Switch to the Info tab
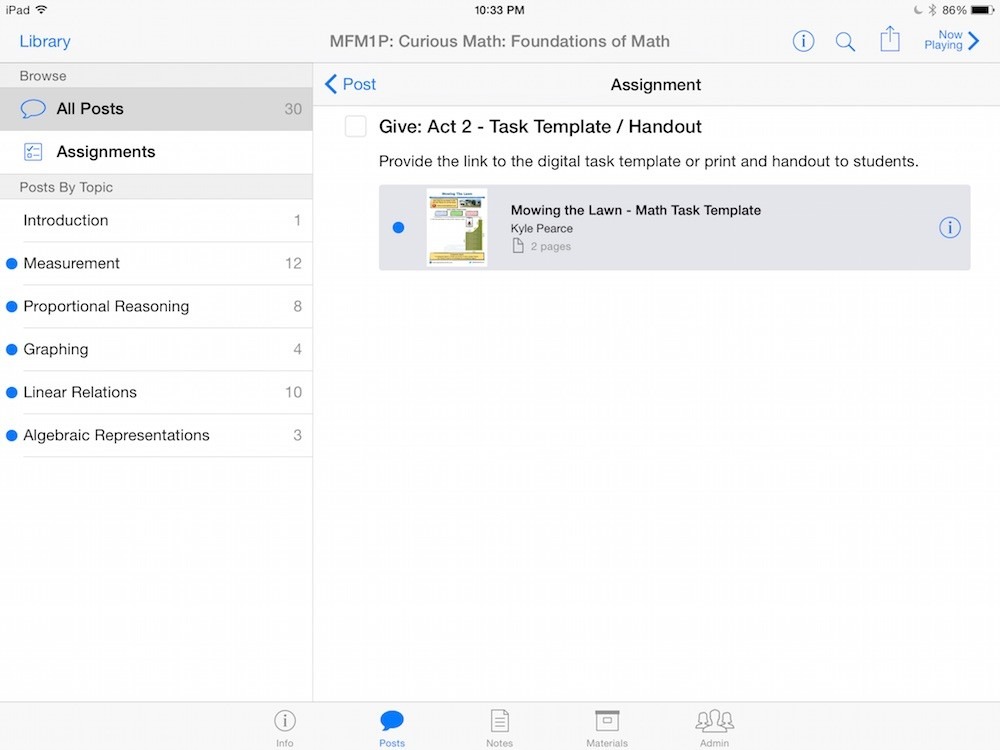The height and width of the screenshot is (750, 1000). click(x=285, y=727)
